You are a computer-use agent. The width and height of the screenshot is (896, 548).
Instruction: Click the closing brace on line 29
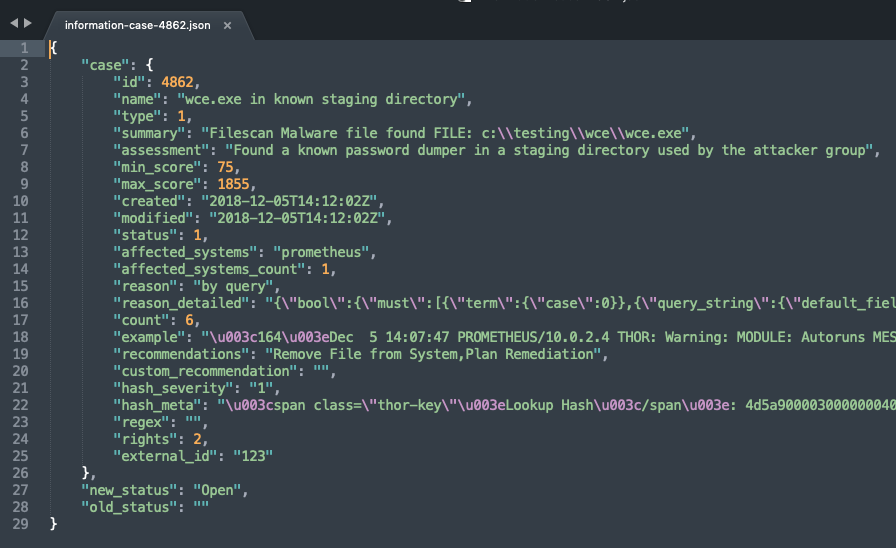coord(53,524)
